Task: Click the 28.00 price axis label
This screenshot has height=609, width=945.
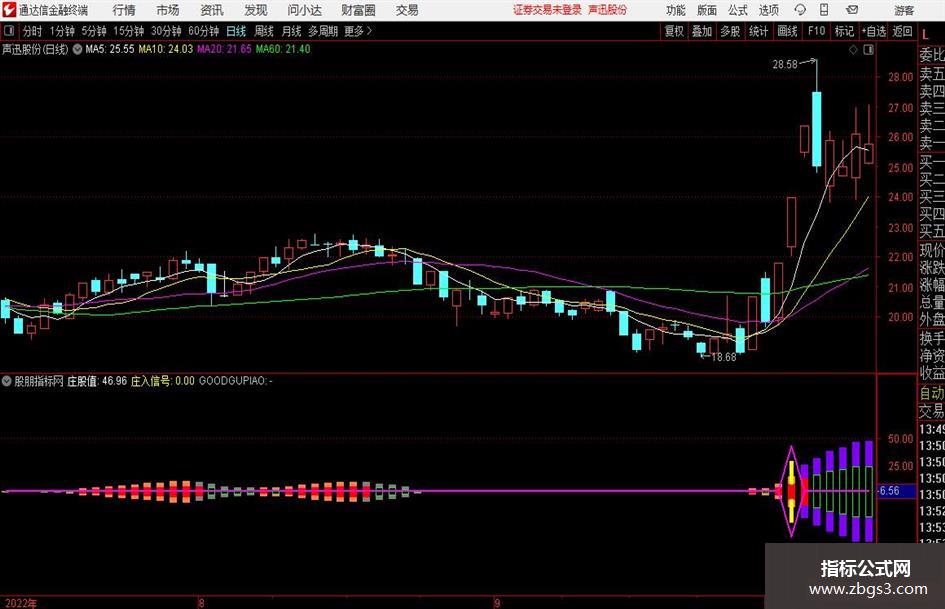Action: click(900, 77)
